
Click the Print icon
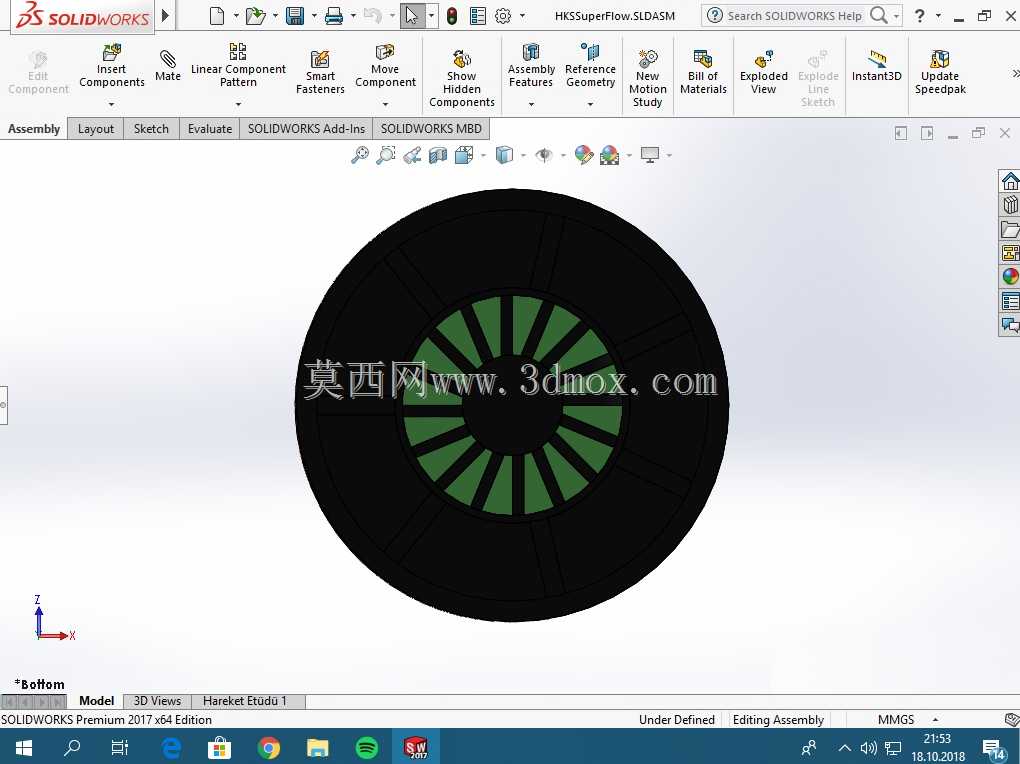(x=334, y=16)
